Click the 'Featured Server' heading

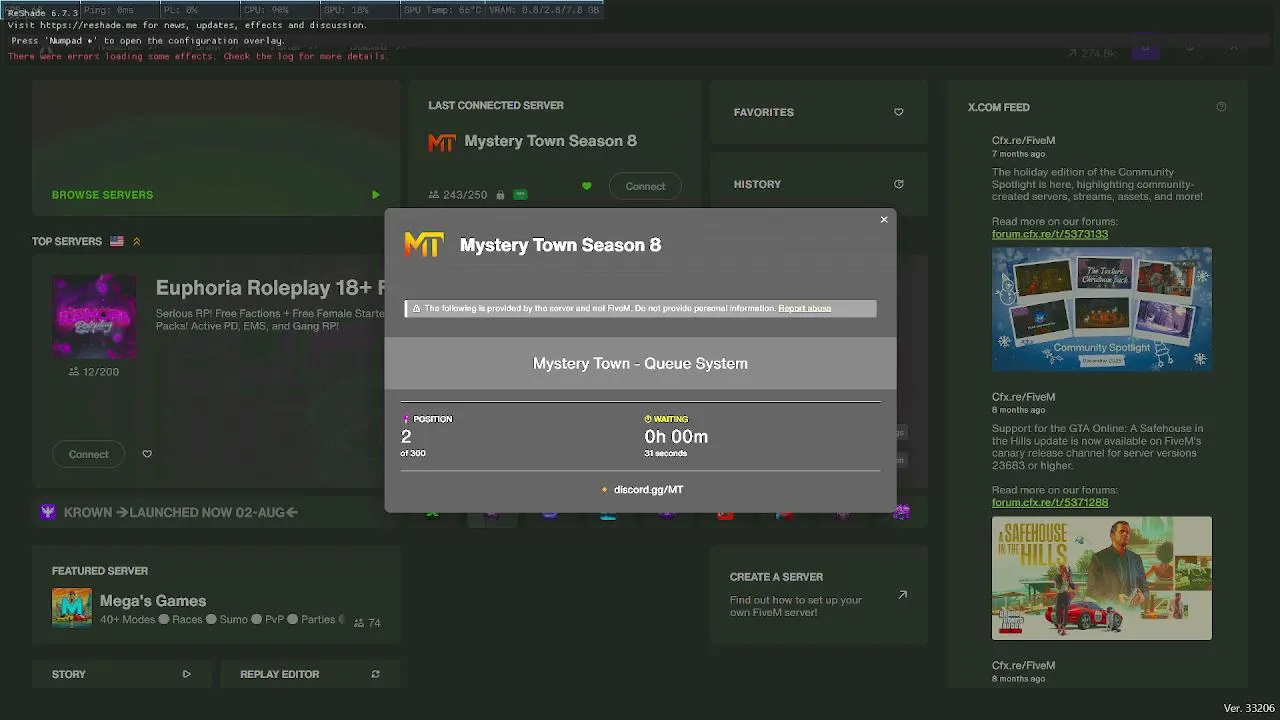point(100,571)
